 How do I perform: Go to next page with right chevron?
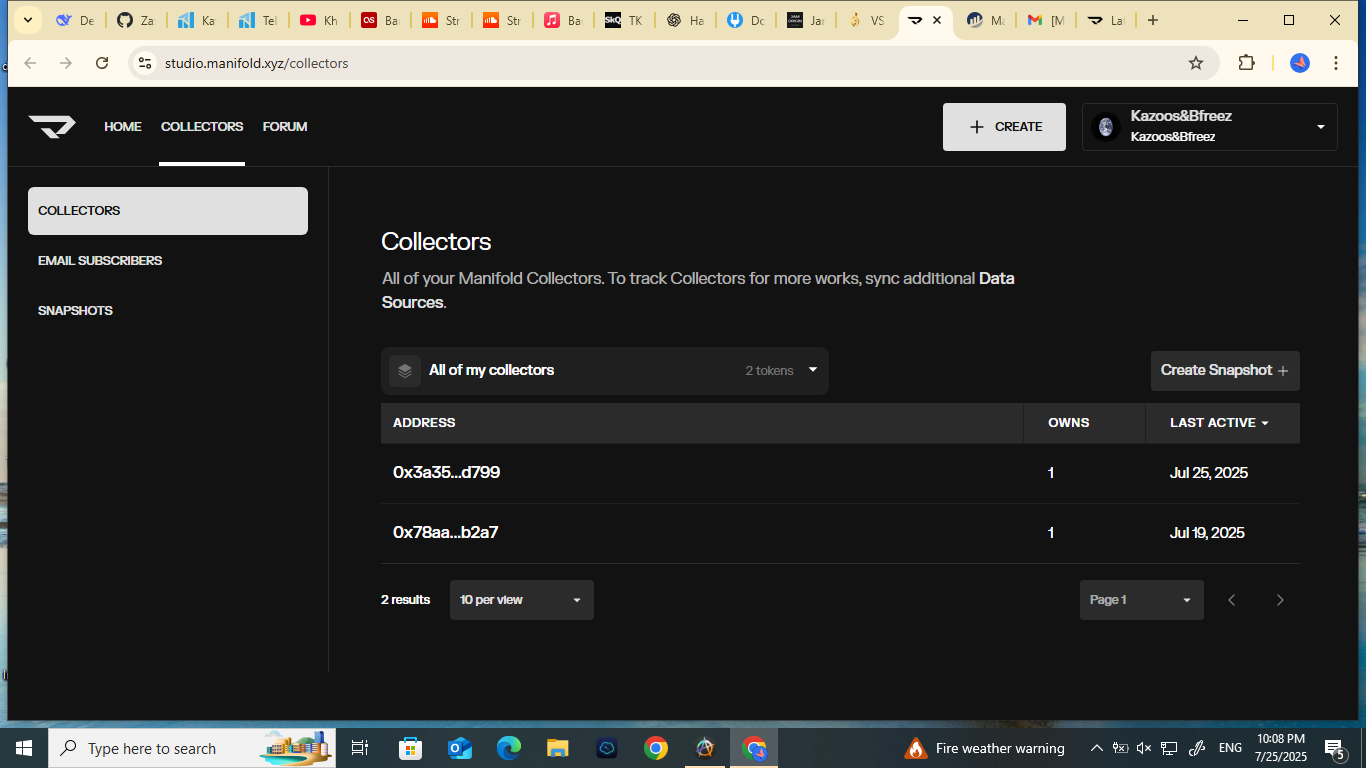click(1279, 600)
